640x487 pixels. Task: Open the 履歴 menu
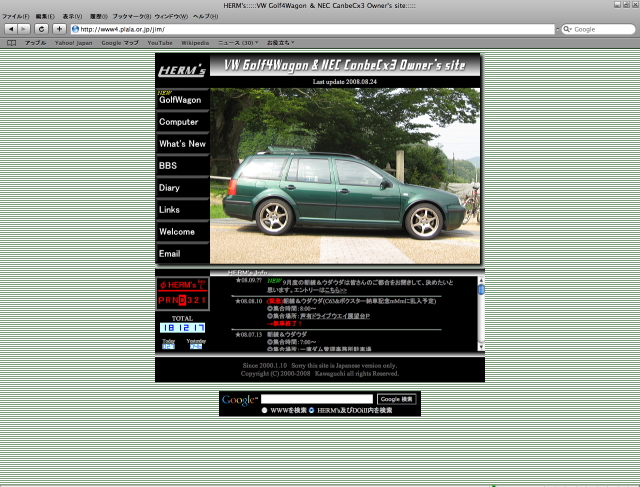98,16
